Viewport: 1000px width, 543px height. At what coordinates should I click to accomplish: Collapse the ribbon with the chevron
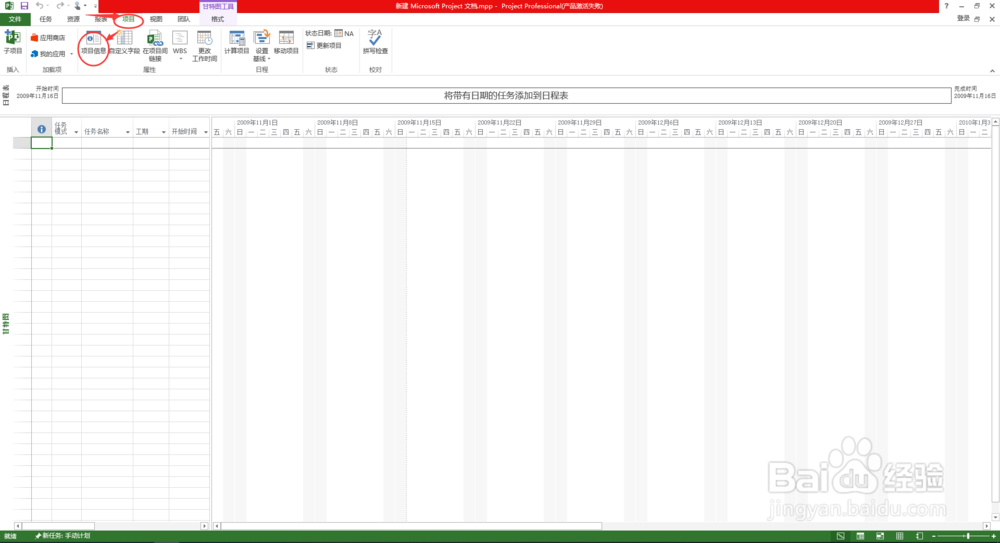[992, 71]
